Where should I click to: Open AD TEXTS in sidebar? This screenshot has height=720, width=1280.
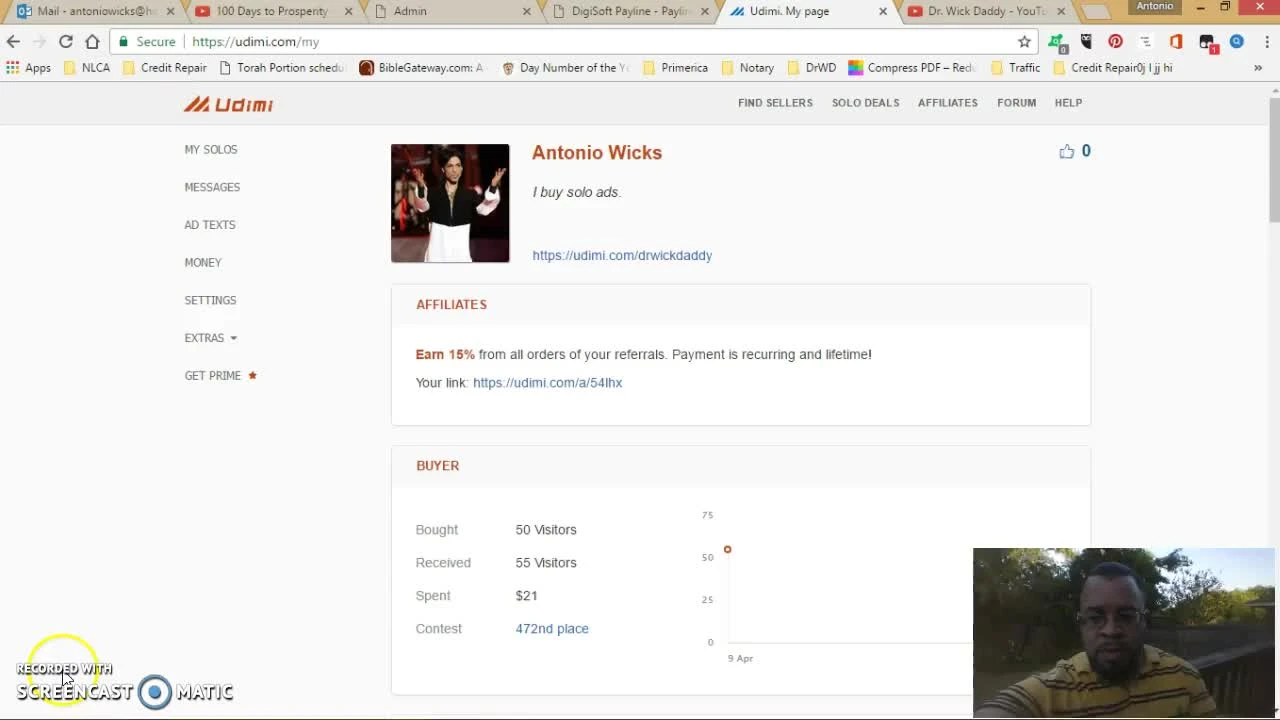pyautogui.click(x=210, y=225)
